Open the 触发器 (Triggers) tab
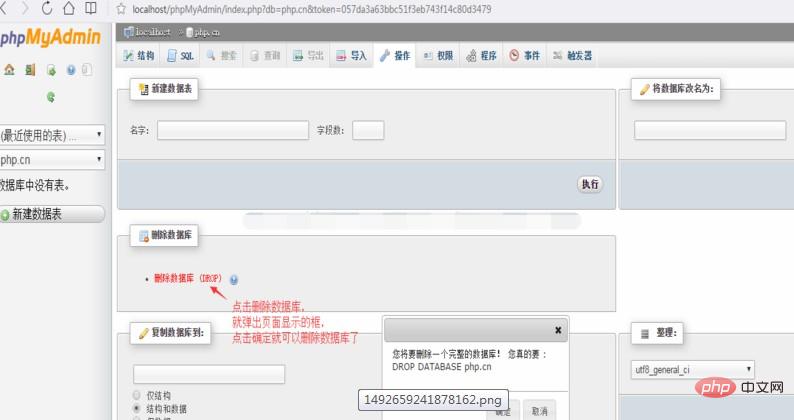Screen dimensions: 794x420 click(x=573, y=56)
